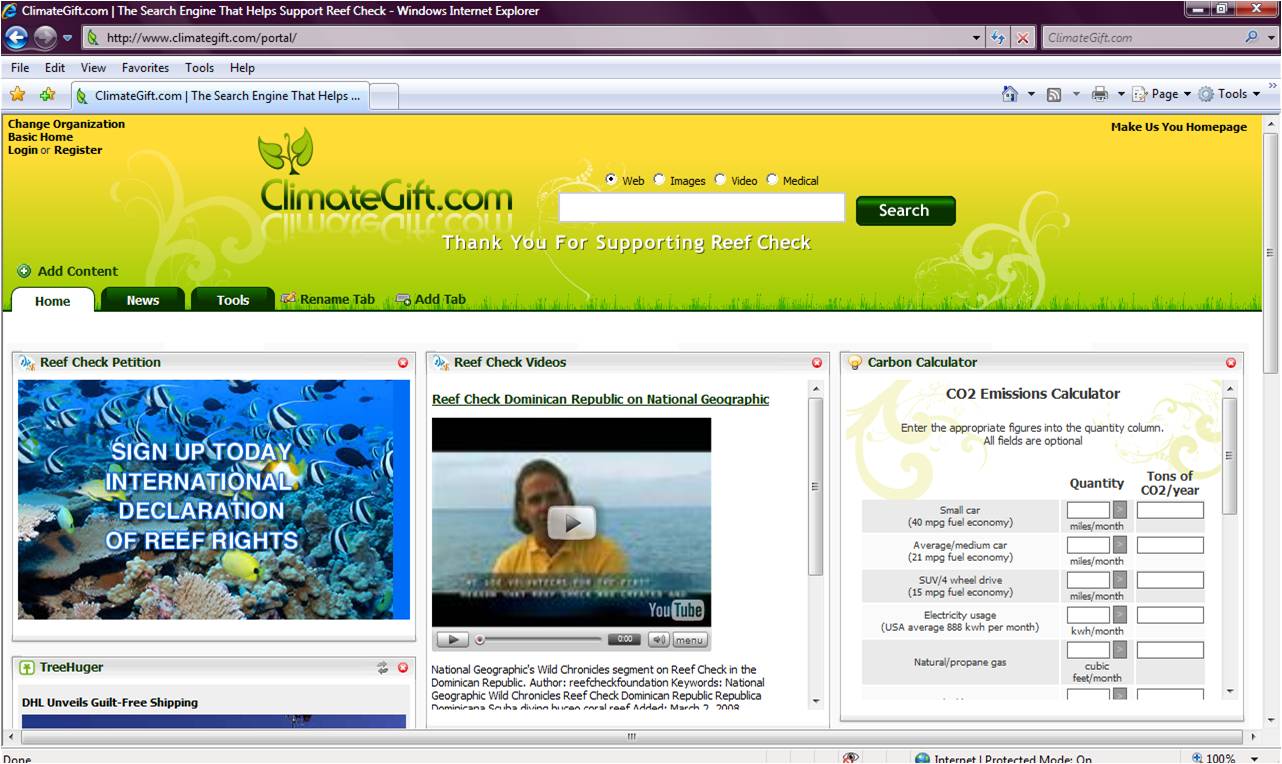Click the Add Content plus icon

tap(24, 271)
